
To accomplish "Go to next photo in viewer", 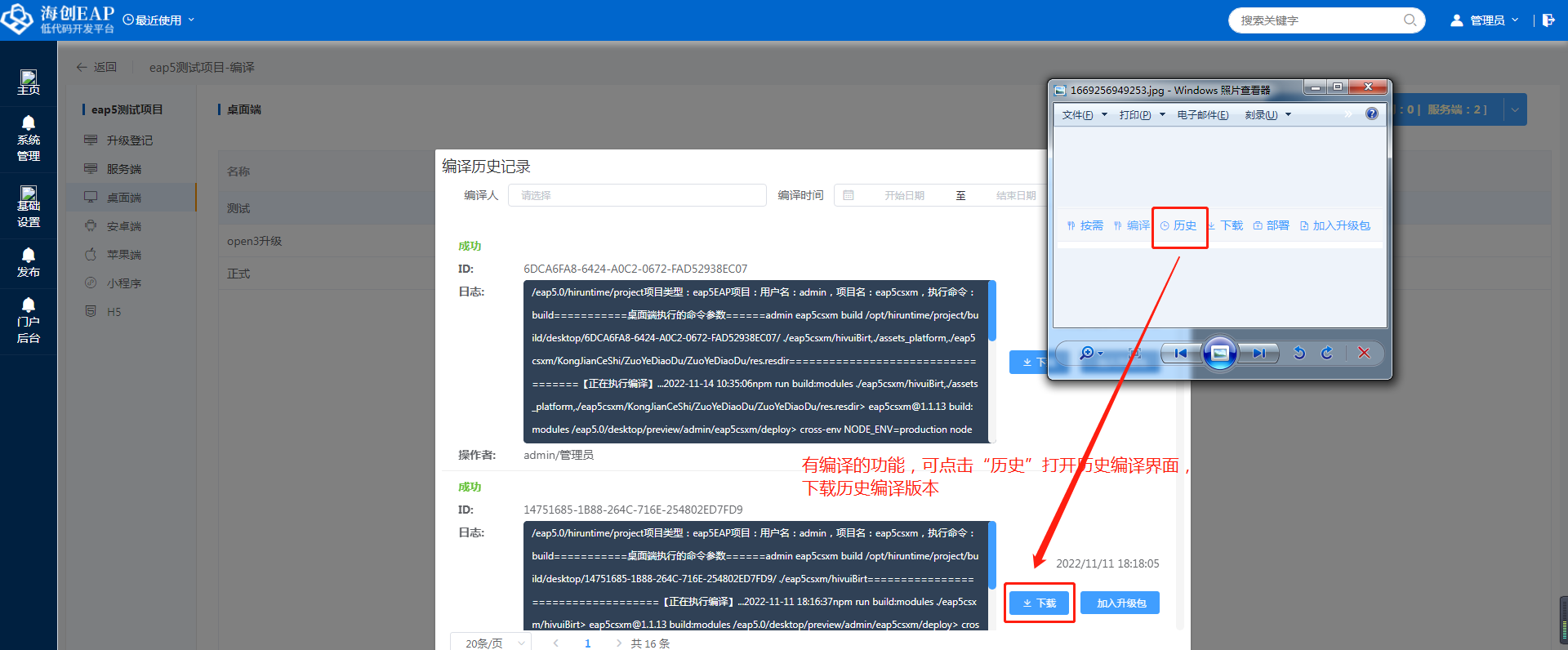I will (x=1258, y=353).
